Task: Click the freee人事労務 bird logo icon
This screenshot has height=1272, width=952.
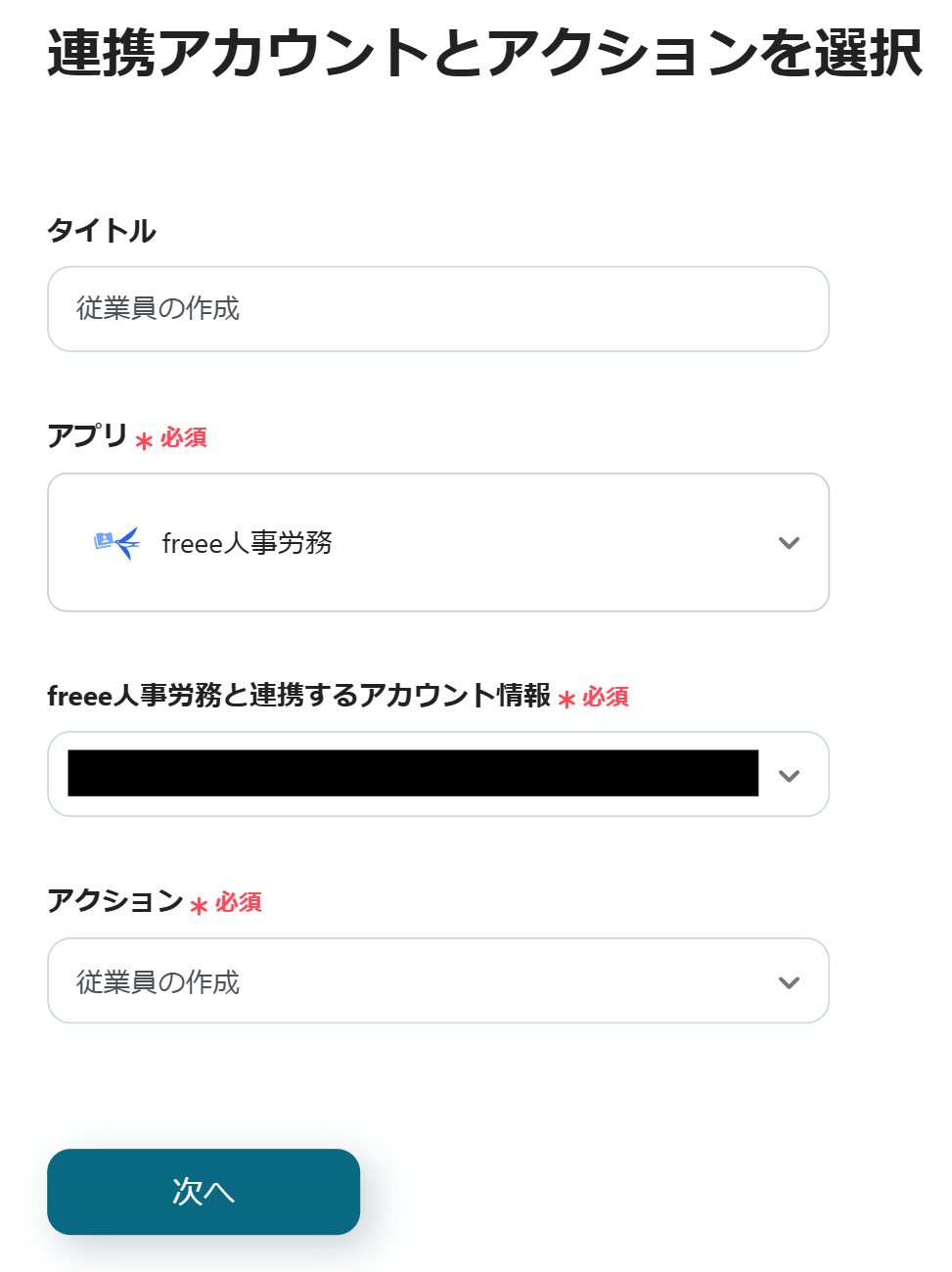Action: pos(117,542)
